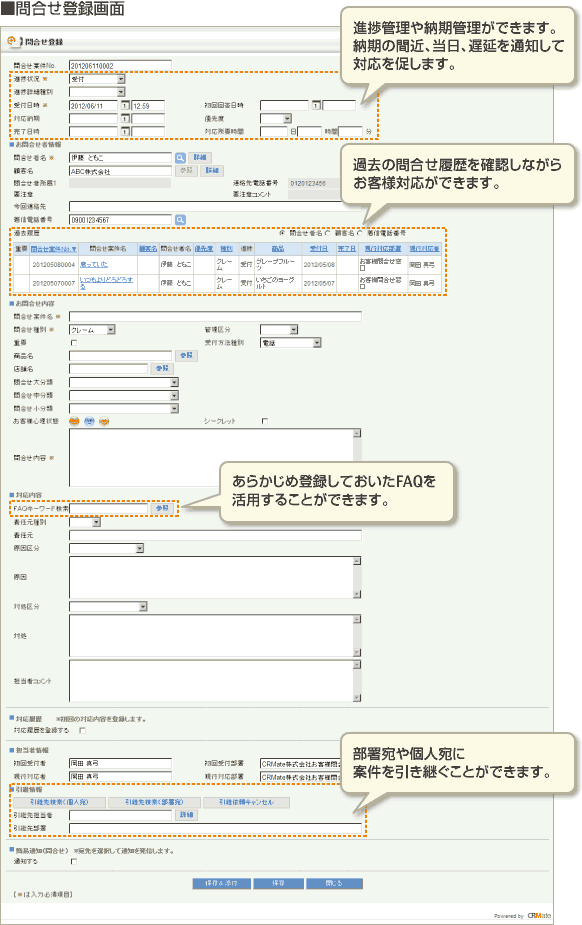The height and width of the screenshot is (925, 582).
Task: Select 顧客名 history radio button
Action: [328, 233]
